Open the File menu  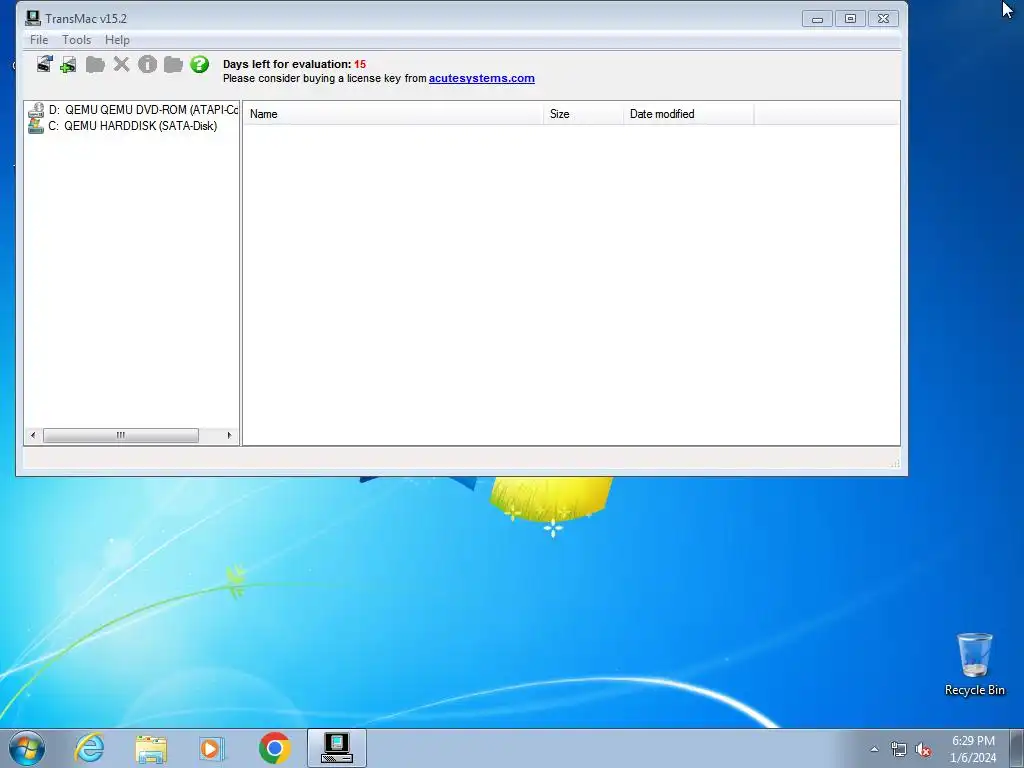tap(39, 40)
